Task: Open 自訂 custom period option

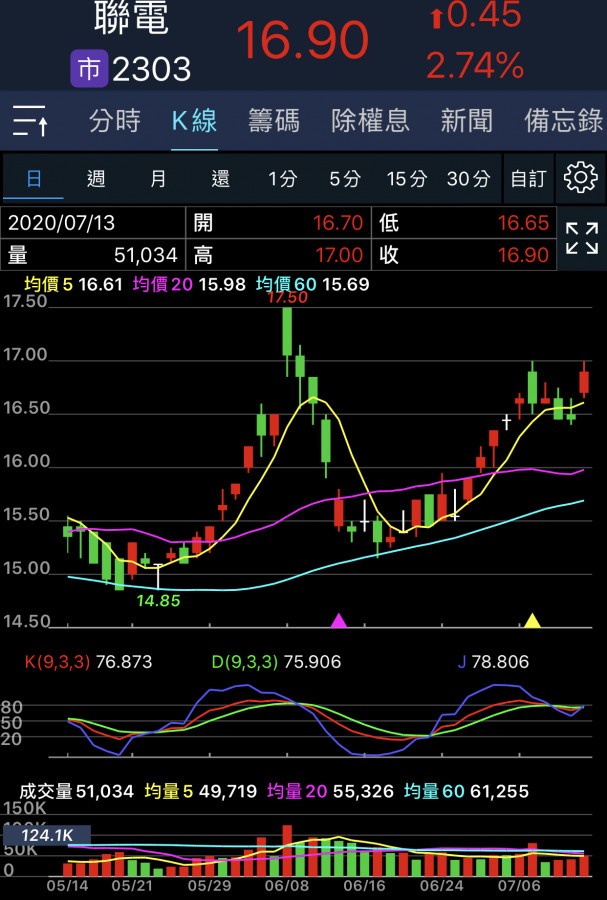Action: pyautogui.click(x=528, y=179)
